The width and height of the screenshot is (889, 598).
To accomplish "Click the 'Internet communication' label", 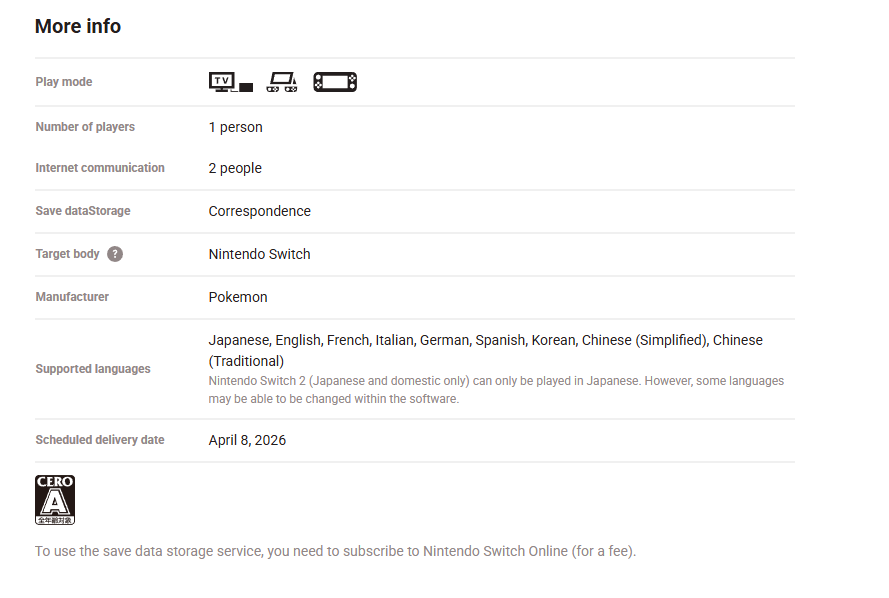I will 100,168.
